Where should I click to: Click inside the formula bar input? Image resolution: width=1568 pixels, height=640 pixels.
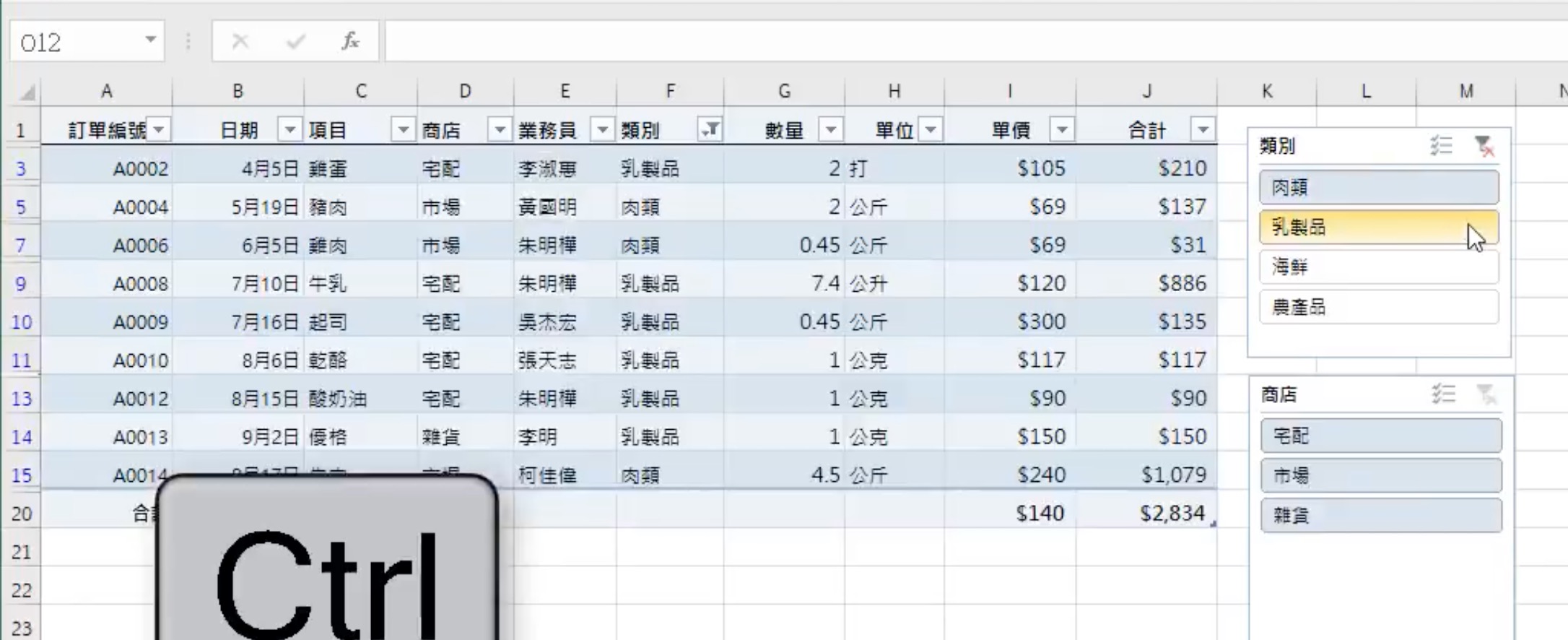point(976,41)
